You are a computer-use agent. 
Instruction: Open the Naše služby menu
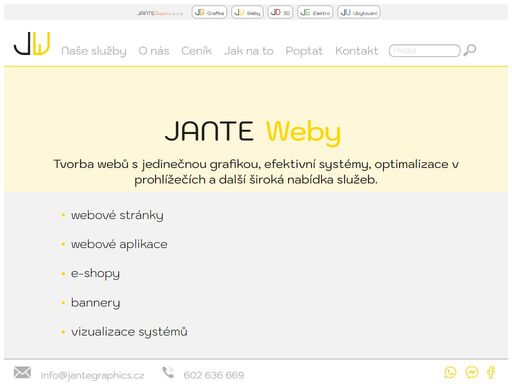94,51
